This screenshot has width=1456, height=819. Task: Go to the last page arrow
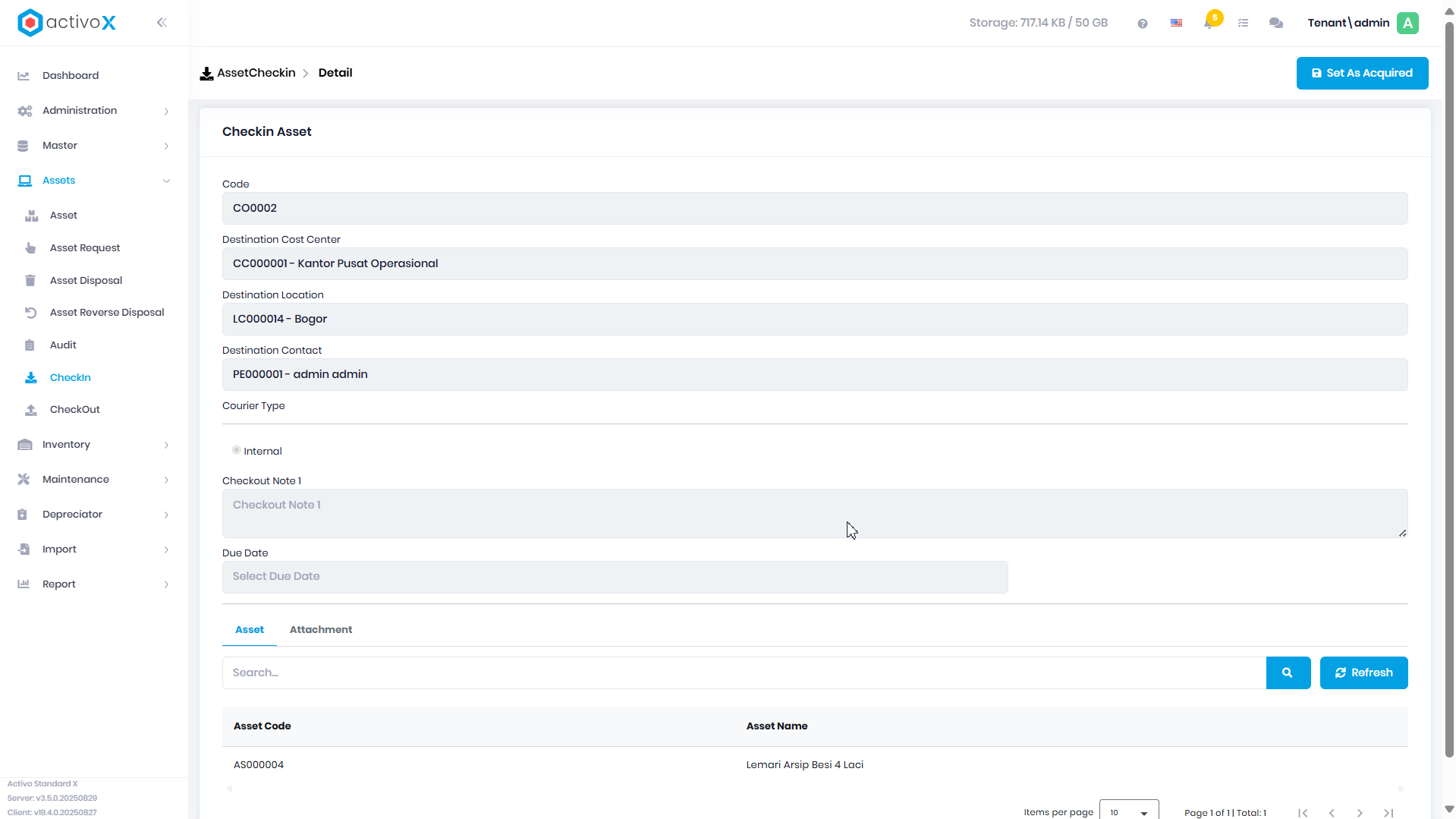tap(1388, 813)
